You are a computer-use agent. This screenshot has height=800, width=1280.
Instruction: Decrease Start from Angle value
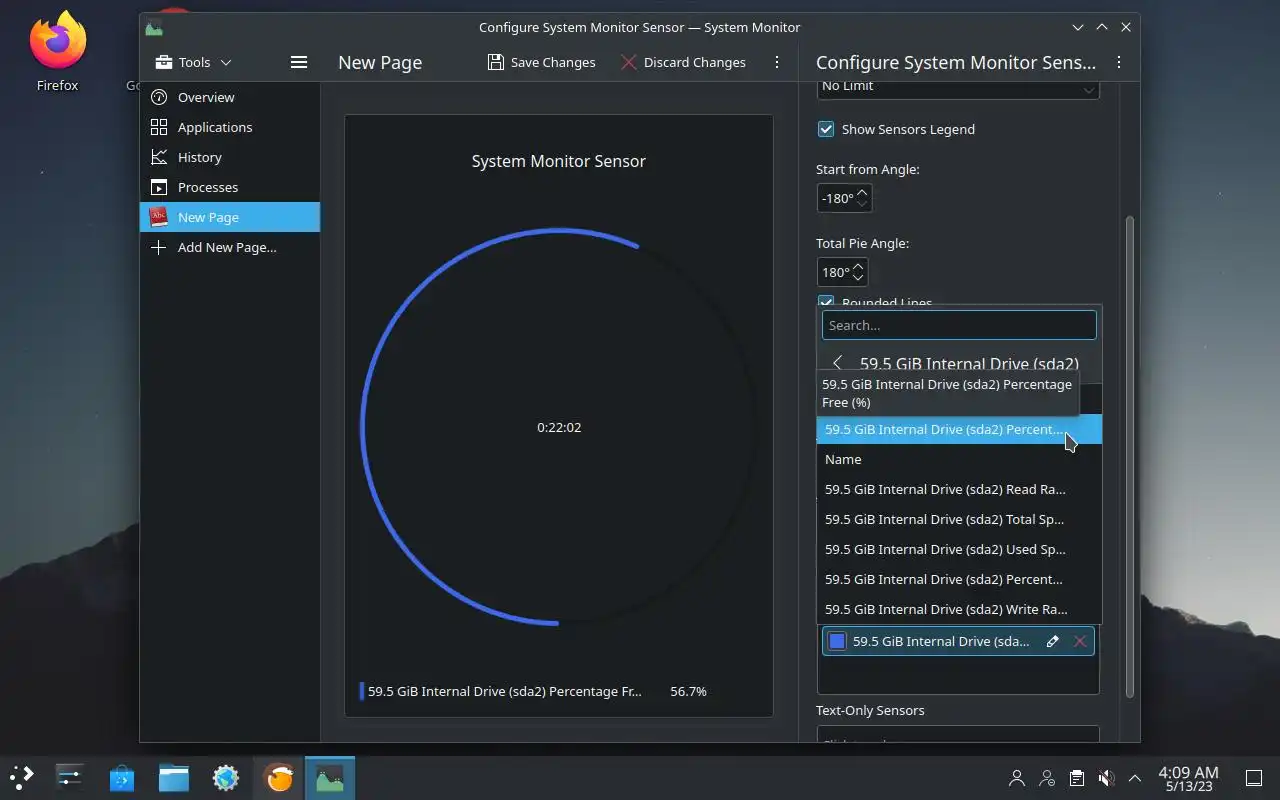(863, 203)
